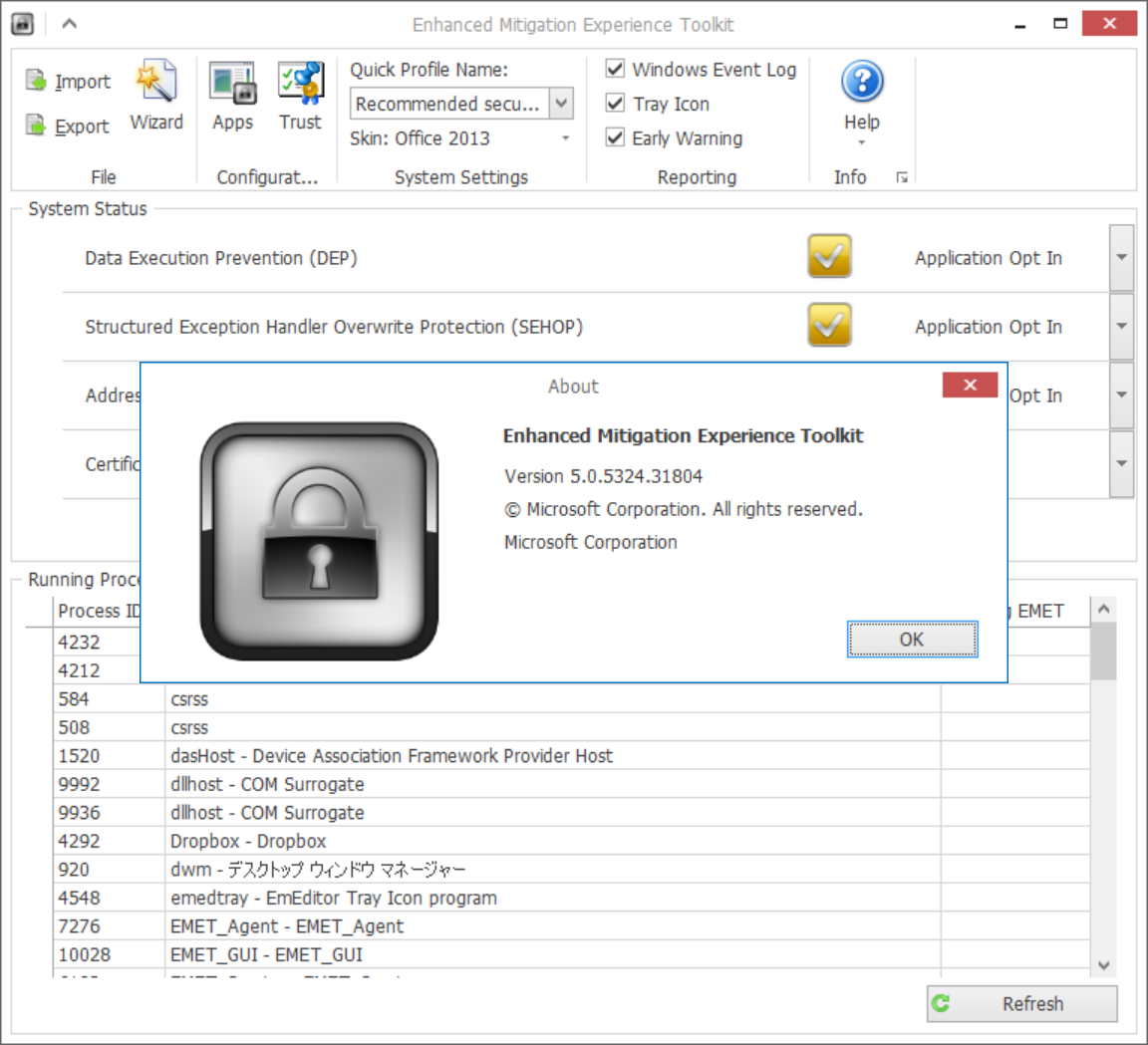This screenshot has height=1045, width=1148.
Task: Click the Help icon
Action: [861, 82]
